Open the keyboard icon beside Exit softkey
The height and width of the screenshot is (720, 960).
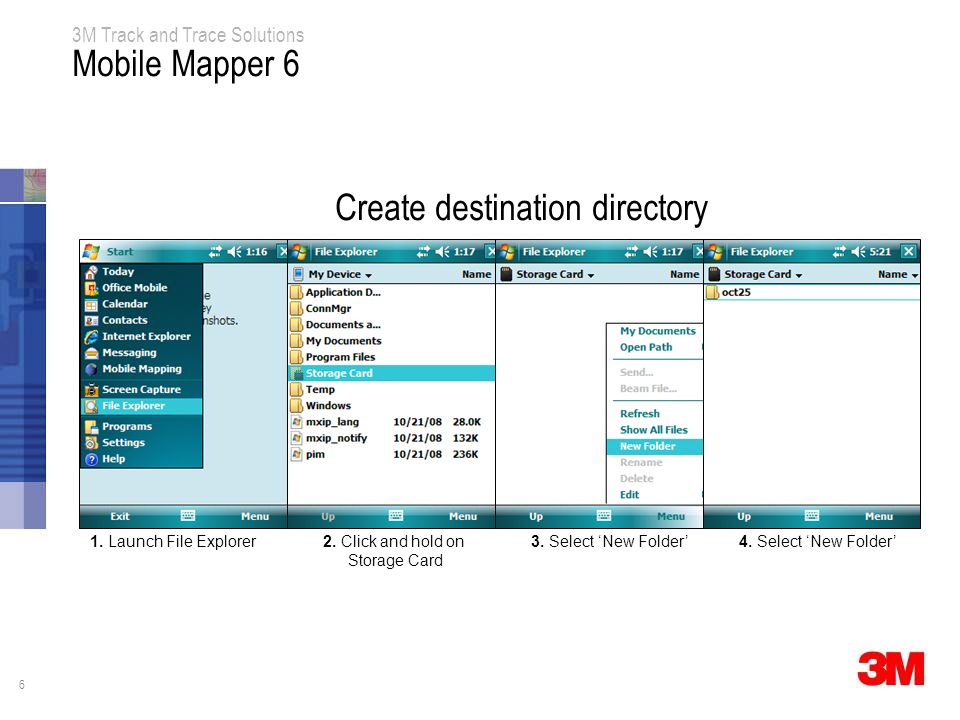coord(188,516)
